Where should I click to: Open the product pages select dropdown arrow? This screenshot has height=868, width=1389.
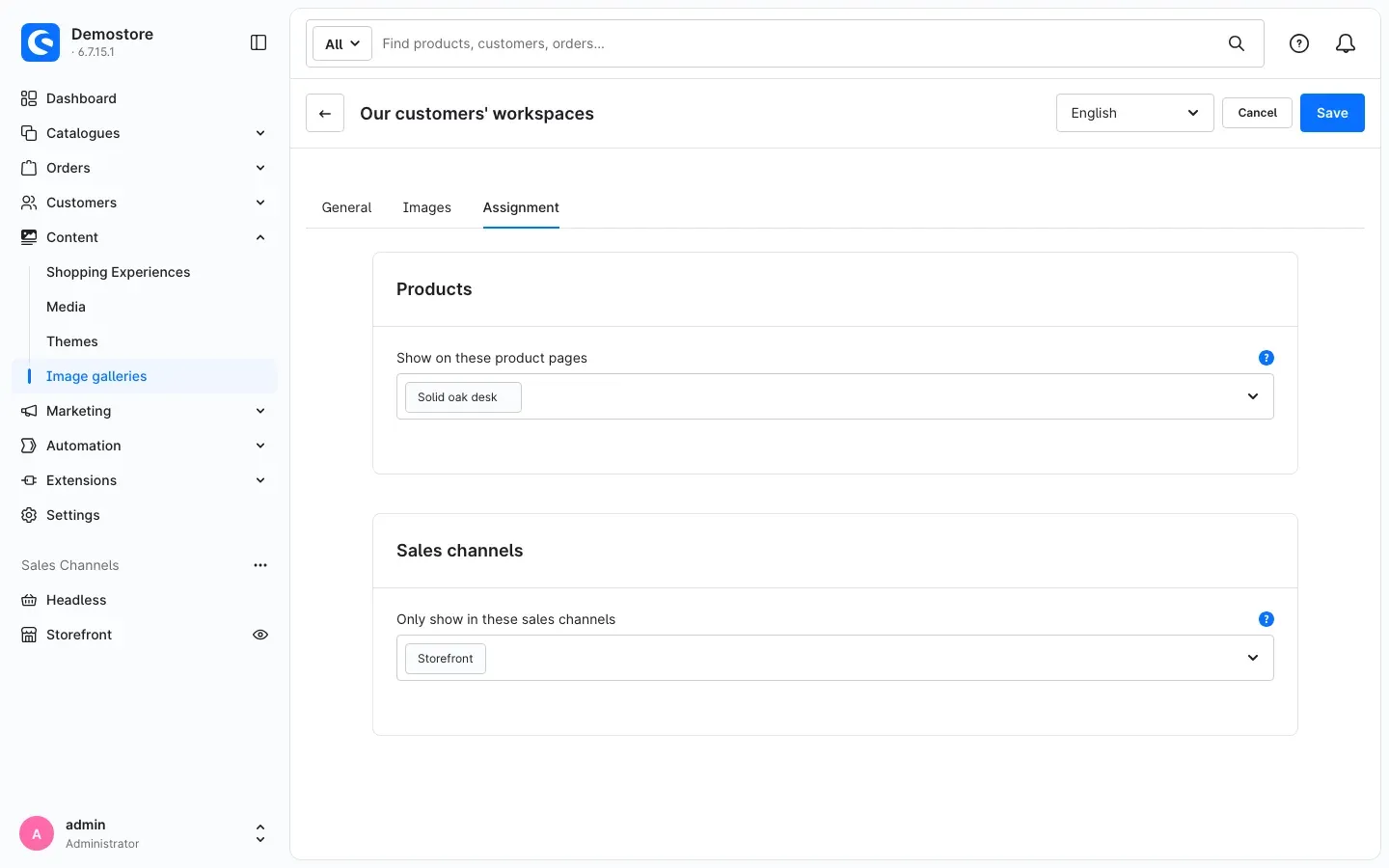(1253, 396)
